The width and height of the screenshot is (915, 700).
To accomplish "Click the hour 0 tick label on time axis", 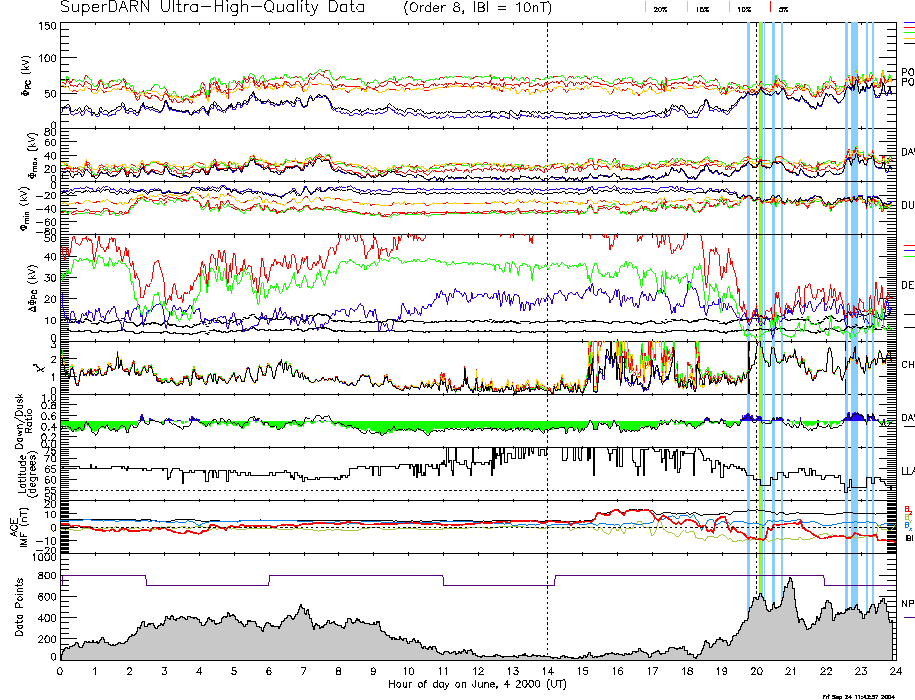I will (60, 671).
